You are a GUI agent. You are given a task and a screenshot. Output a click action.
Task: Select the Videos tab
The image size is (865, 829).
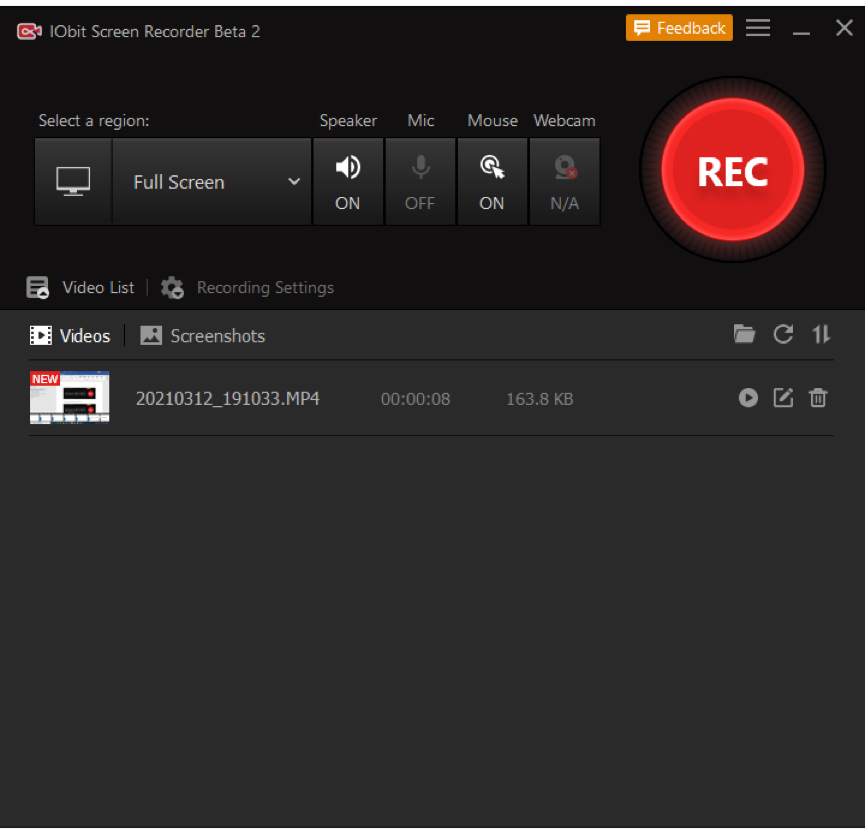pyautogui.click(x=70, y=335)
